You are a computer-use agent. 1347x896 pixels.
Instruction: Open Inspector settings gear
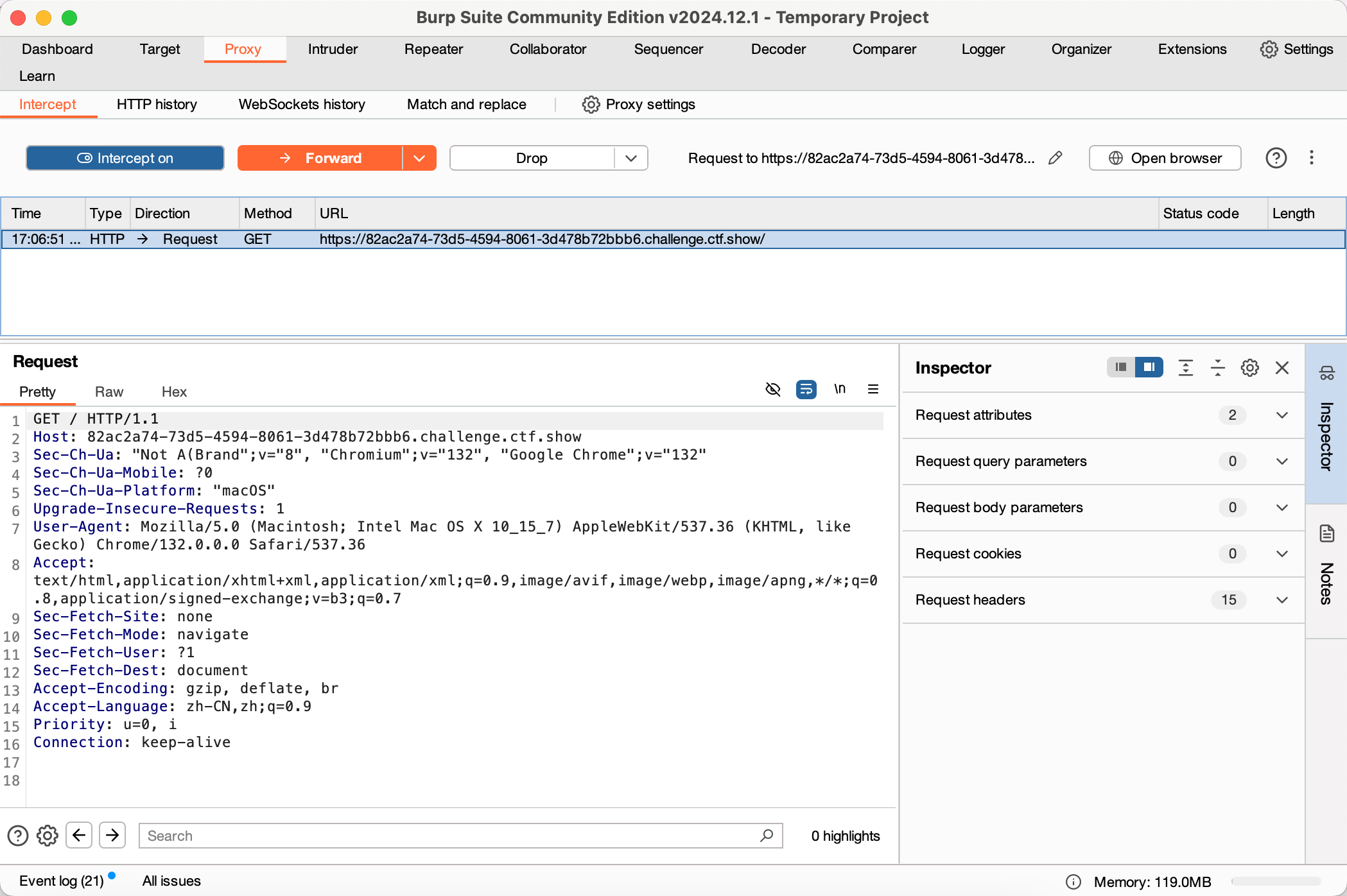coord(1249,368)
